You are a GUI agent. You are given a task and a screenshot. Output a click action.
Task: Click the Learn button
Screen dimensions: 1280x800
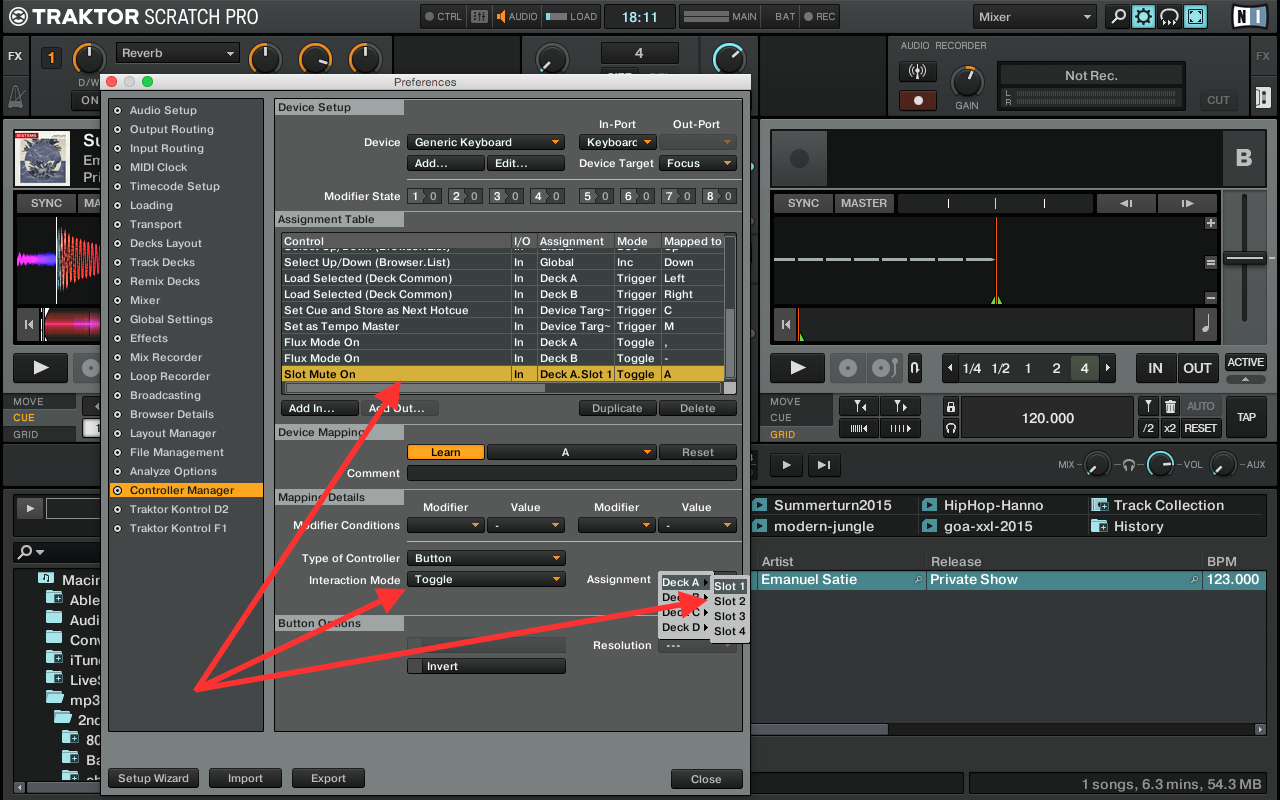[445, 452]
